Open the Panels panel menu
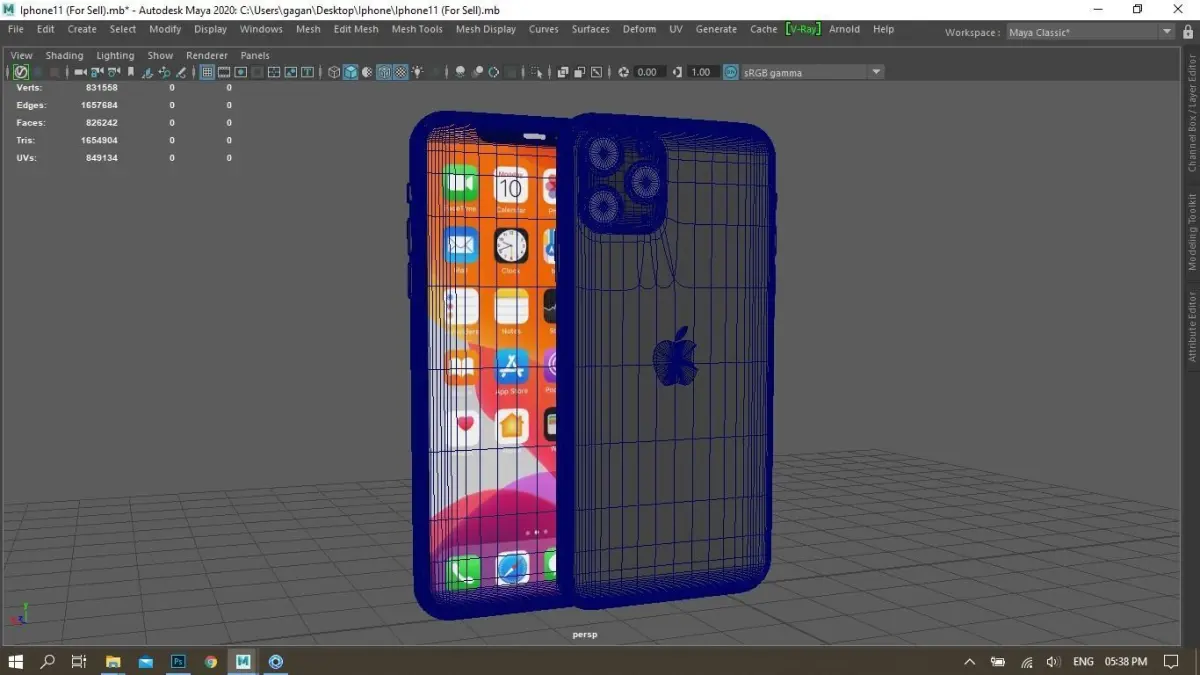The height and width of the screenshot is (675, 1200). (255, 56)
